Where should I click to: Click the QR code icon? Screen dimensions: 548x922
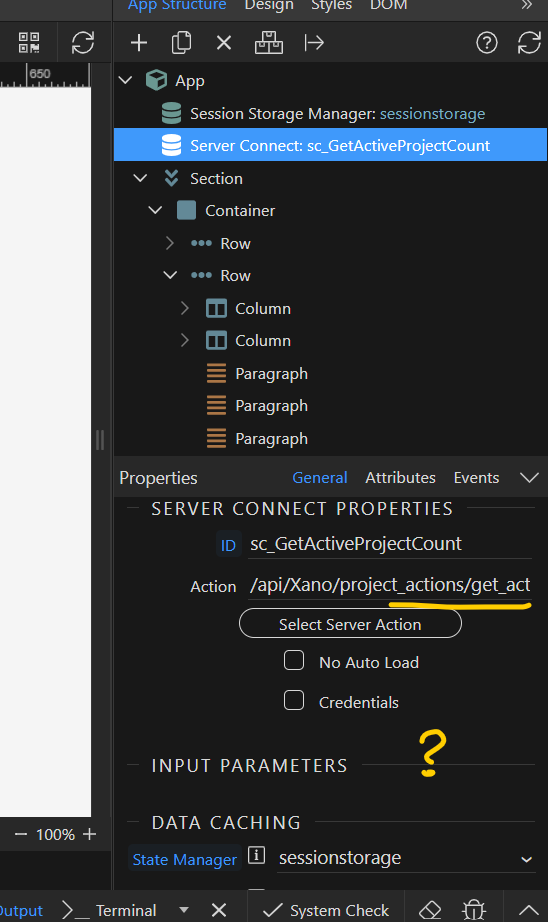[29, 43]
